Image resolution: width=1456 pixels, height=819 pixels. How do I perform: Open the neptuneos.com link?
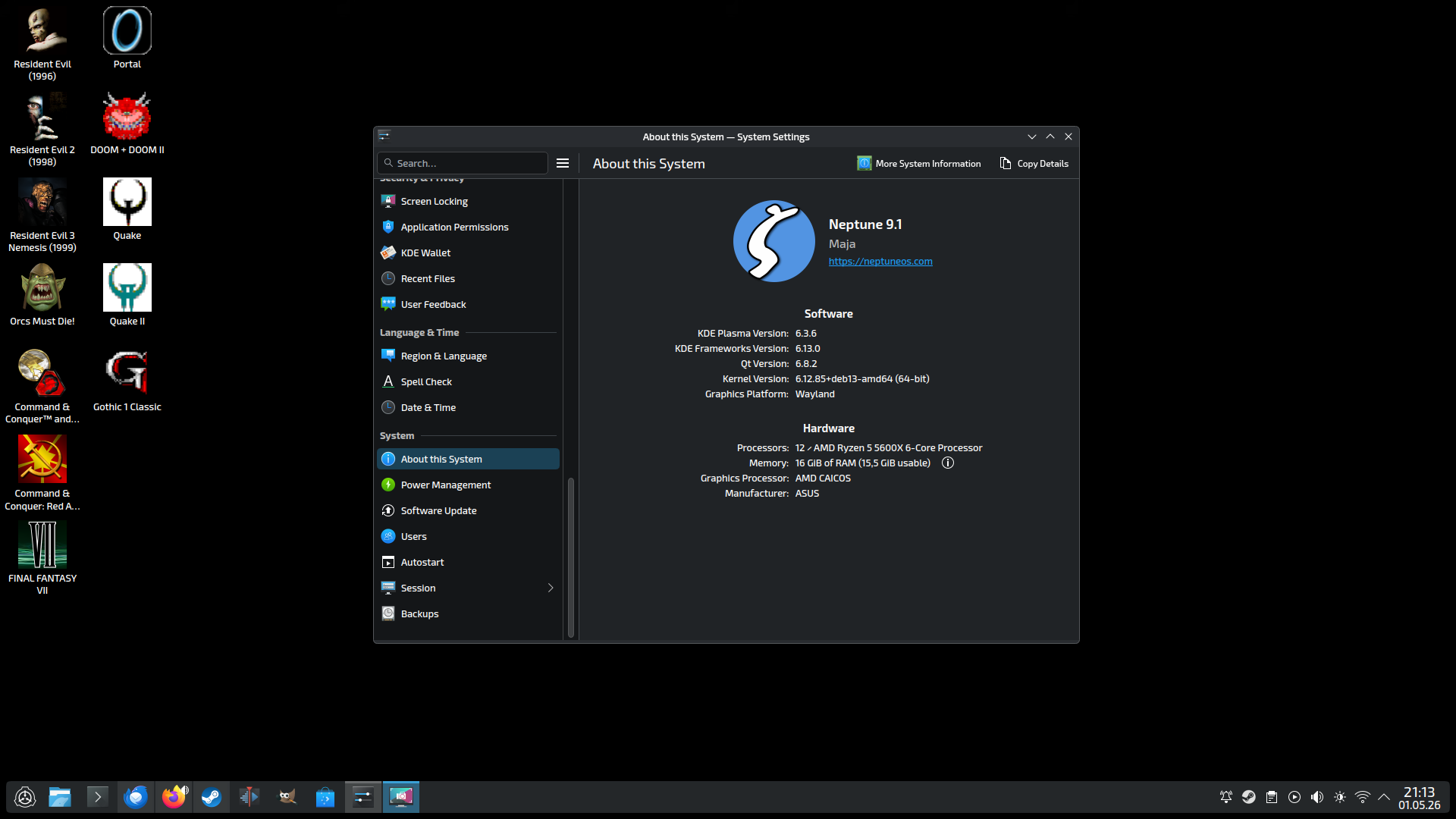tap(880, 261)
